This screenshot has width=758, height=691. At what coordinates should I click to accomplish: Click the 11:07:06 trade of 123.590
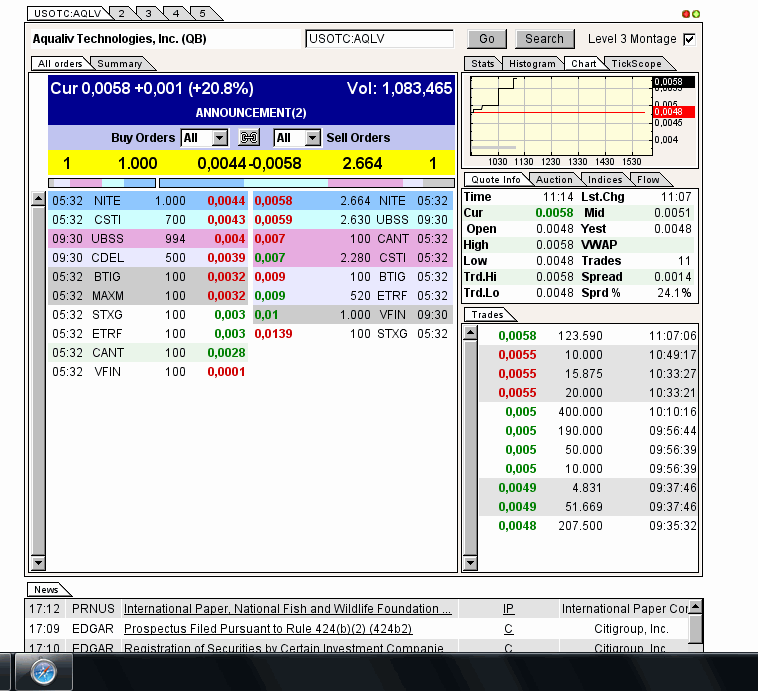pos(588,336)
